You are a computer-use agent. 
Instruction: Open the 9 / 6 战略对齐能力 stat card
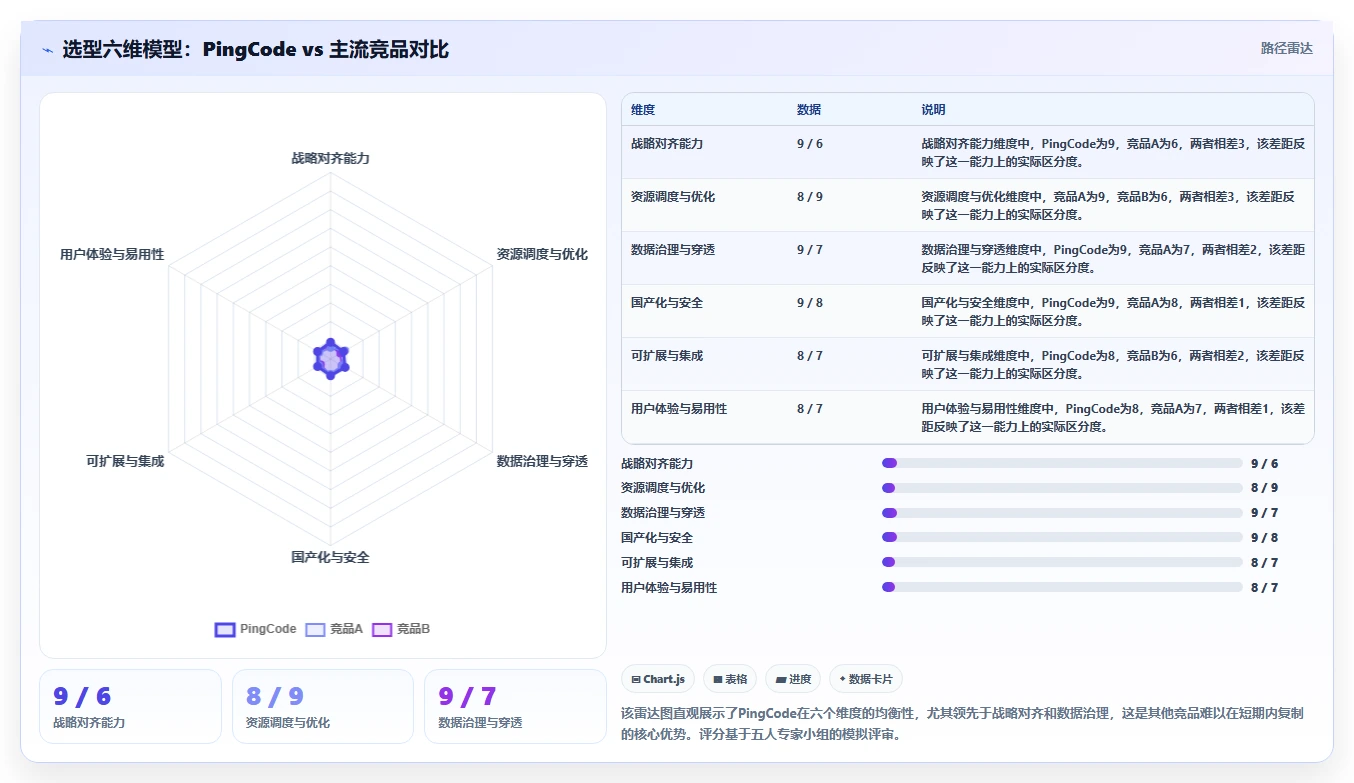click(x=130, y=706)
